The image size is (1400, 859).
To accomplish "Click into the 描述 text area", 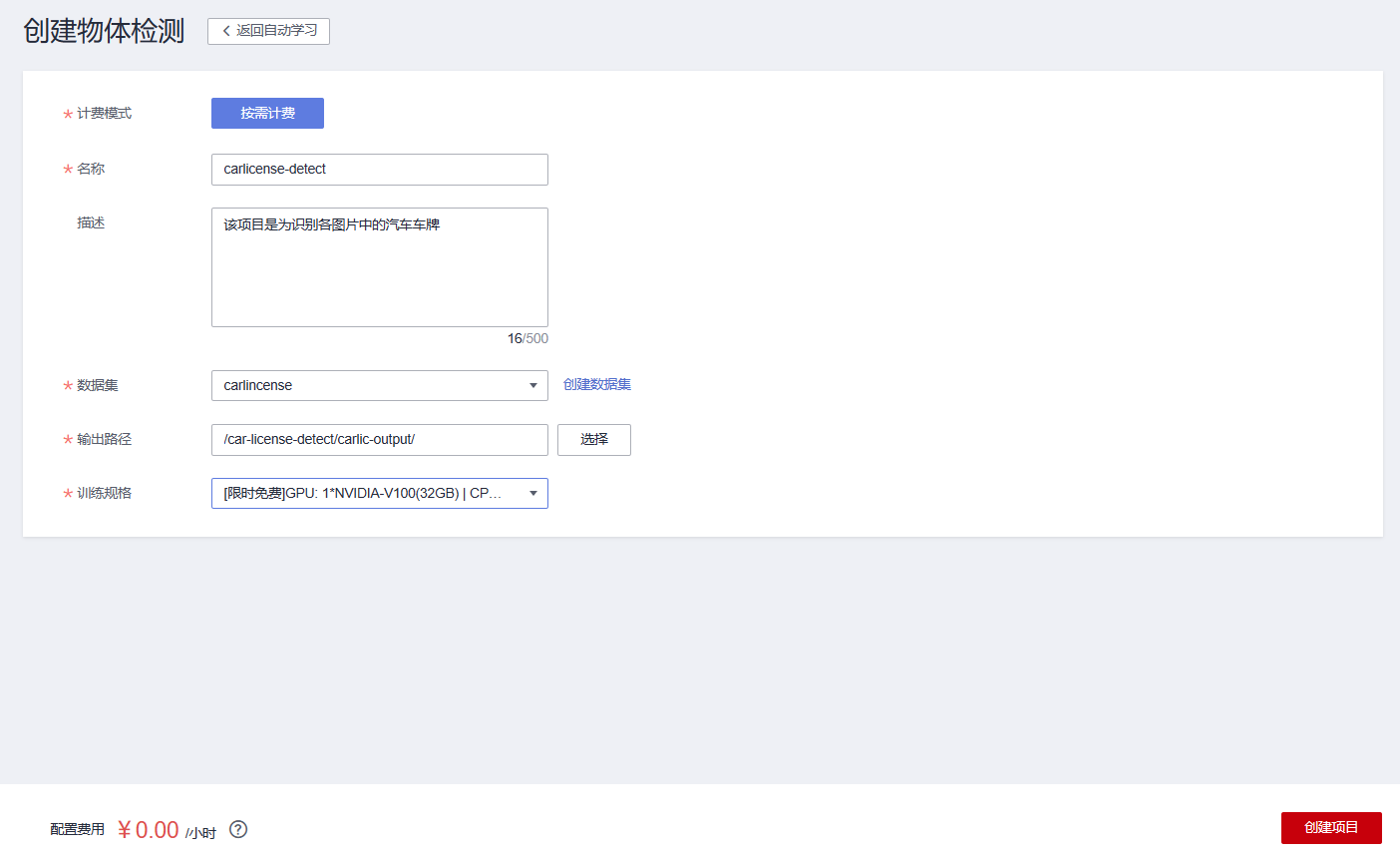I will click(379, 267).
